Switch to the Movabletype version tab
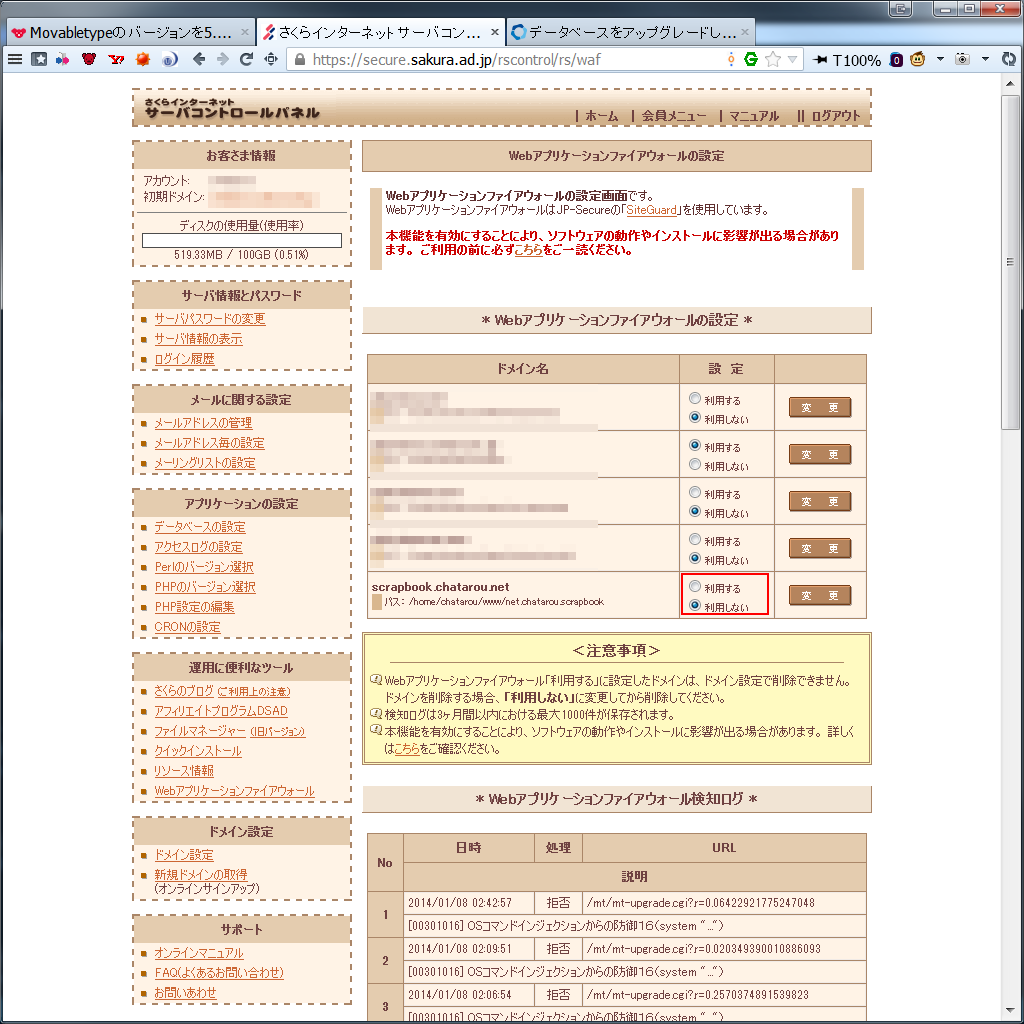 click(131, 32)
